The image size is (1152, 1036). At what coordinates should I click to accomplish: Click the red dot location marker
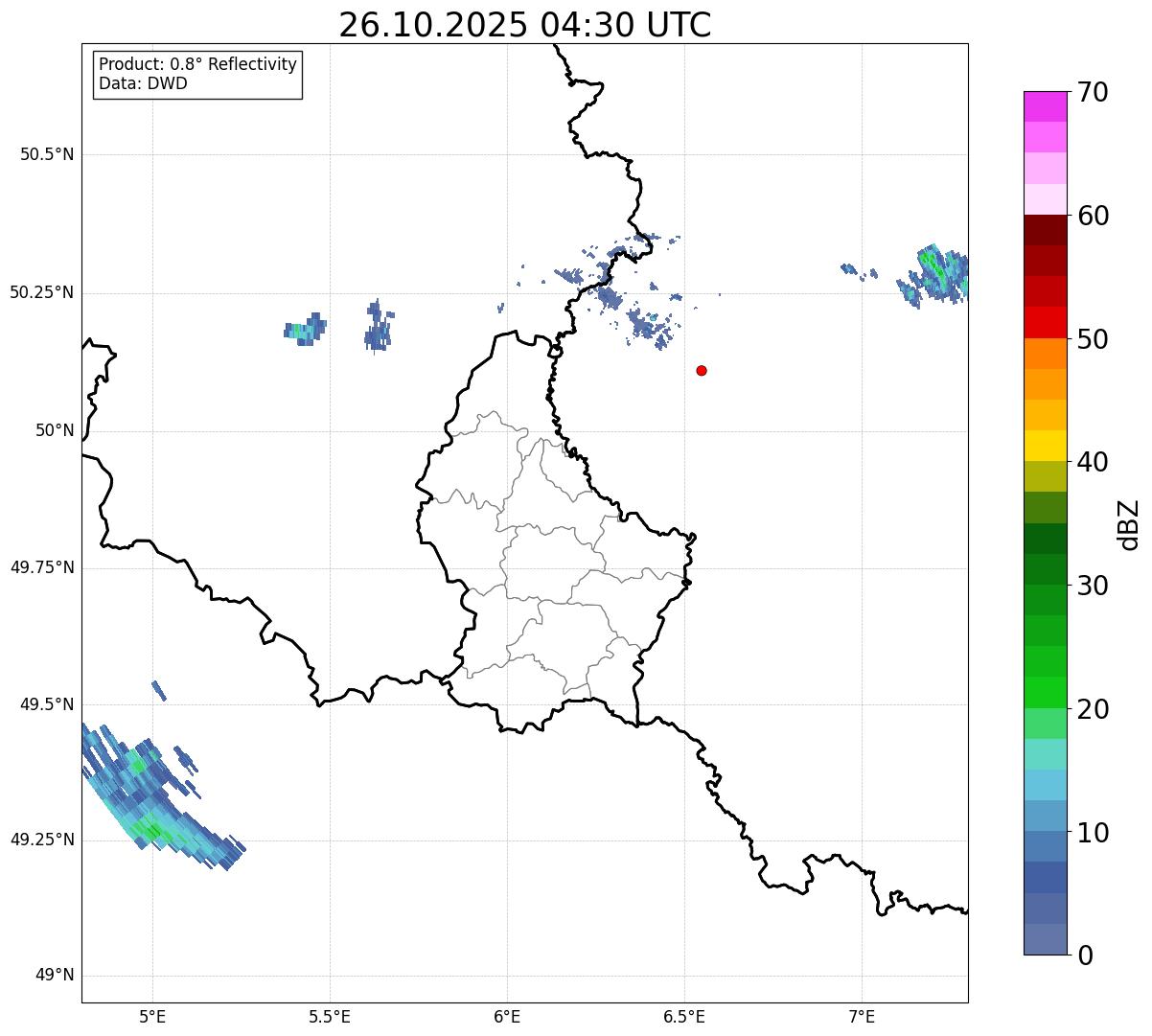tap(702, 371)
